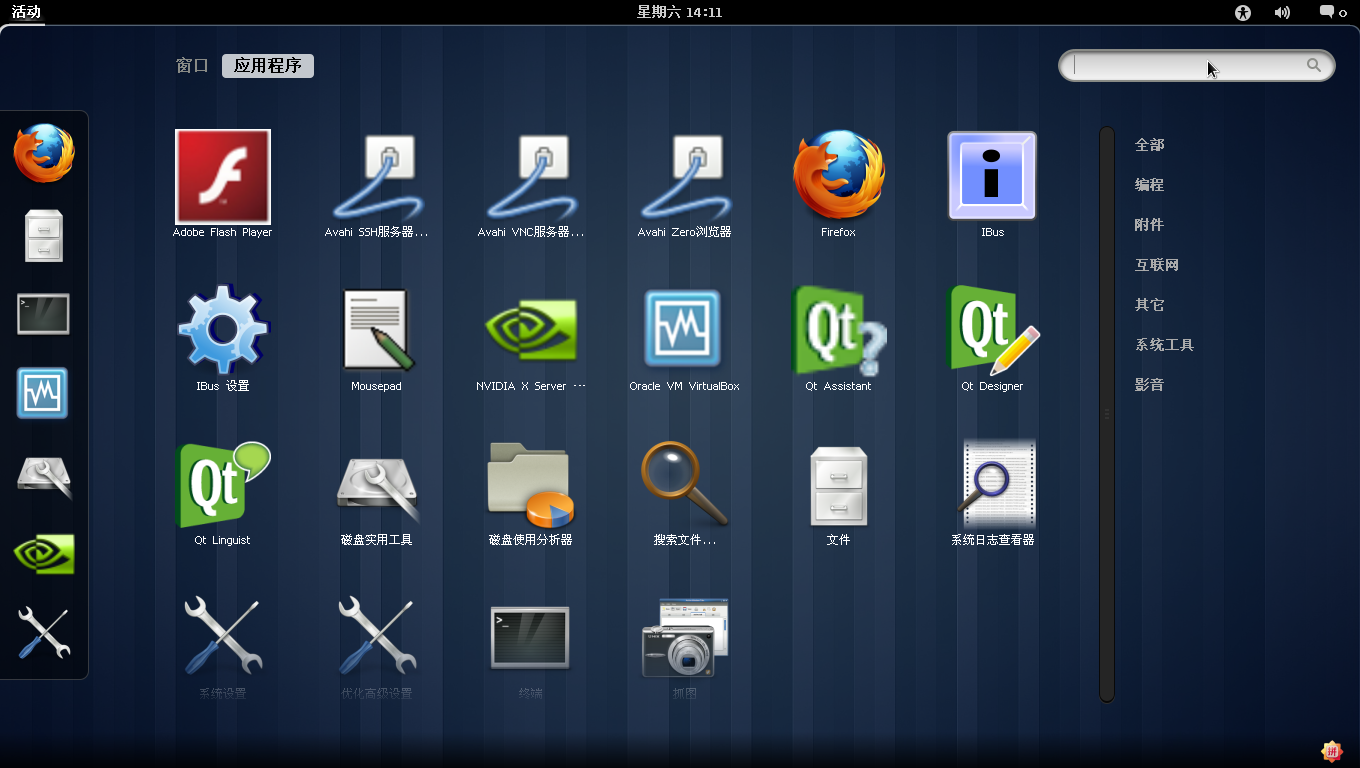Click the Firefox icon in the dash
This screenshot has width=1360, height=768.
point(44,153)
